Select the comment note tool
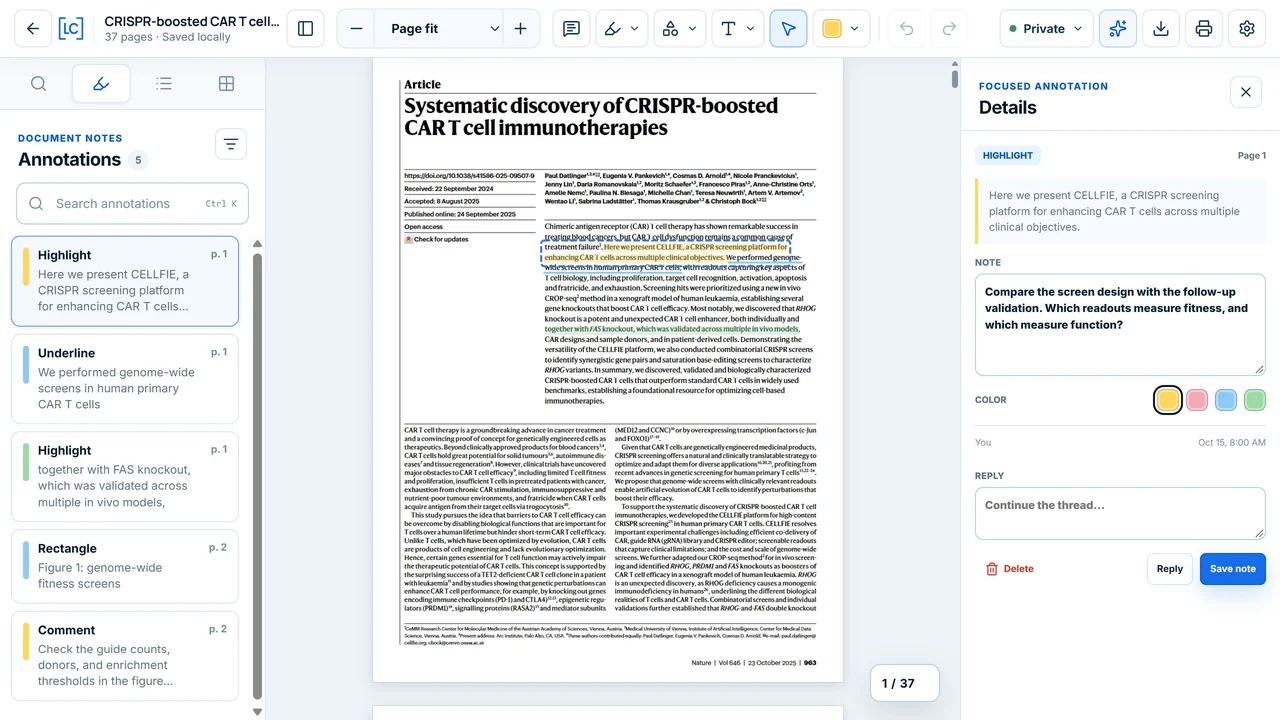The width and height of the screenshot is (1280, 720). point(571,29)
